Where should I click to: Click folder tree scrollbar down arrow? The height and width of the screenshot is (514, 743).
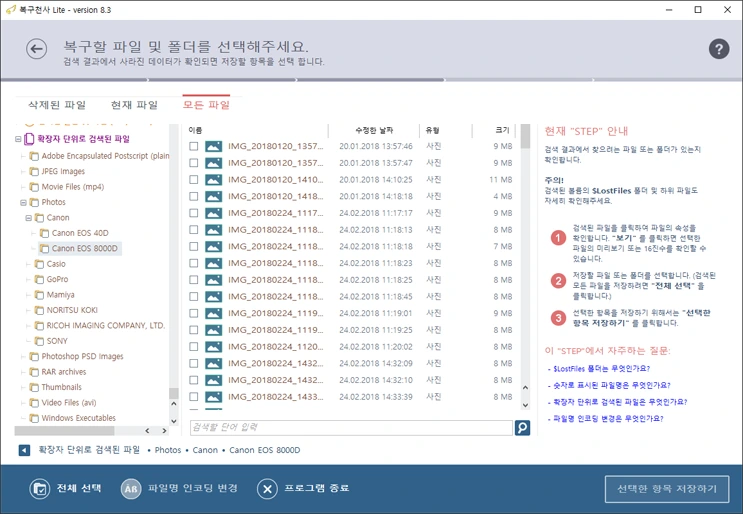point(174,421)
